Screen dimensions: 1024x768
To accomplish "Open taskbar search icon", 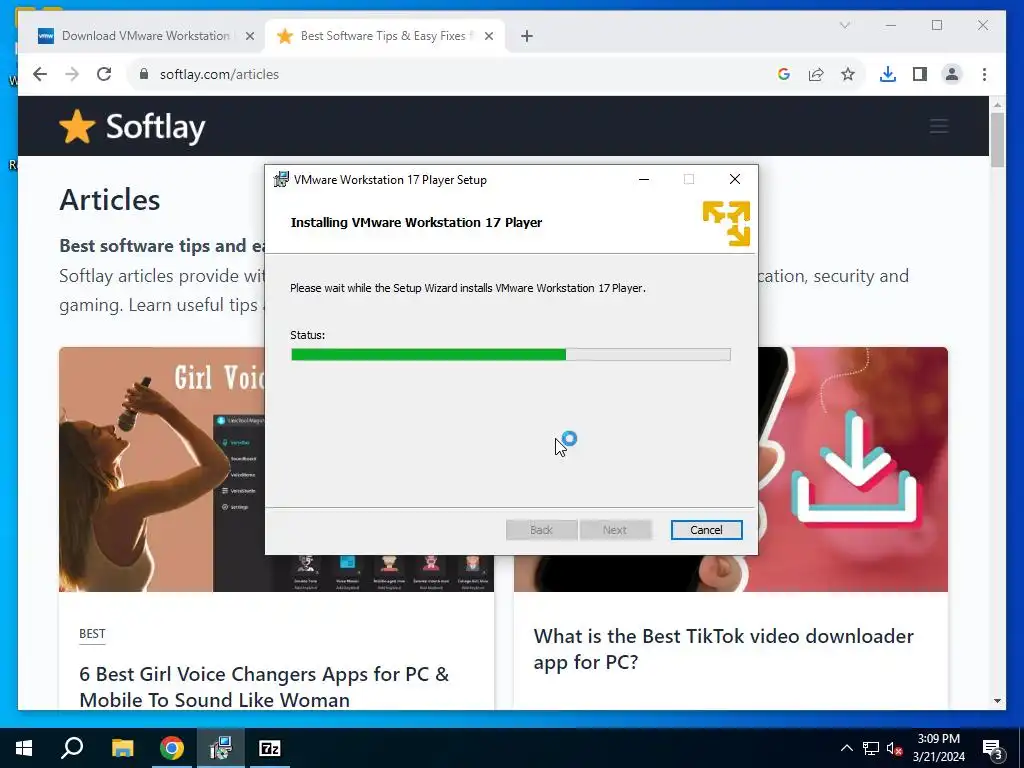I will click(x=72, y=748).
